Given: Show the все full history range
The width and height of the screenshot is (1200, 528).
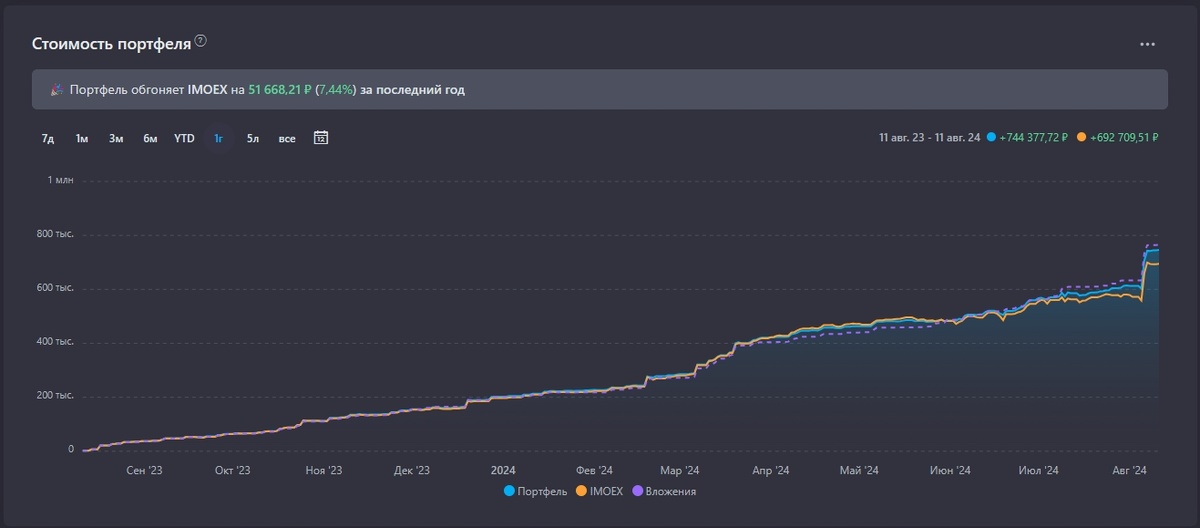Looking at the screenshot, I should 287,138.
